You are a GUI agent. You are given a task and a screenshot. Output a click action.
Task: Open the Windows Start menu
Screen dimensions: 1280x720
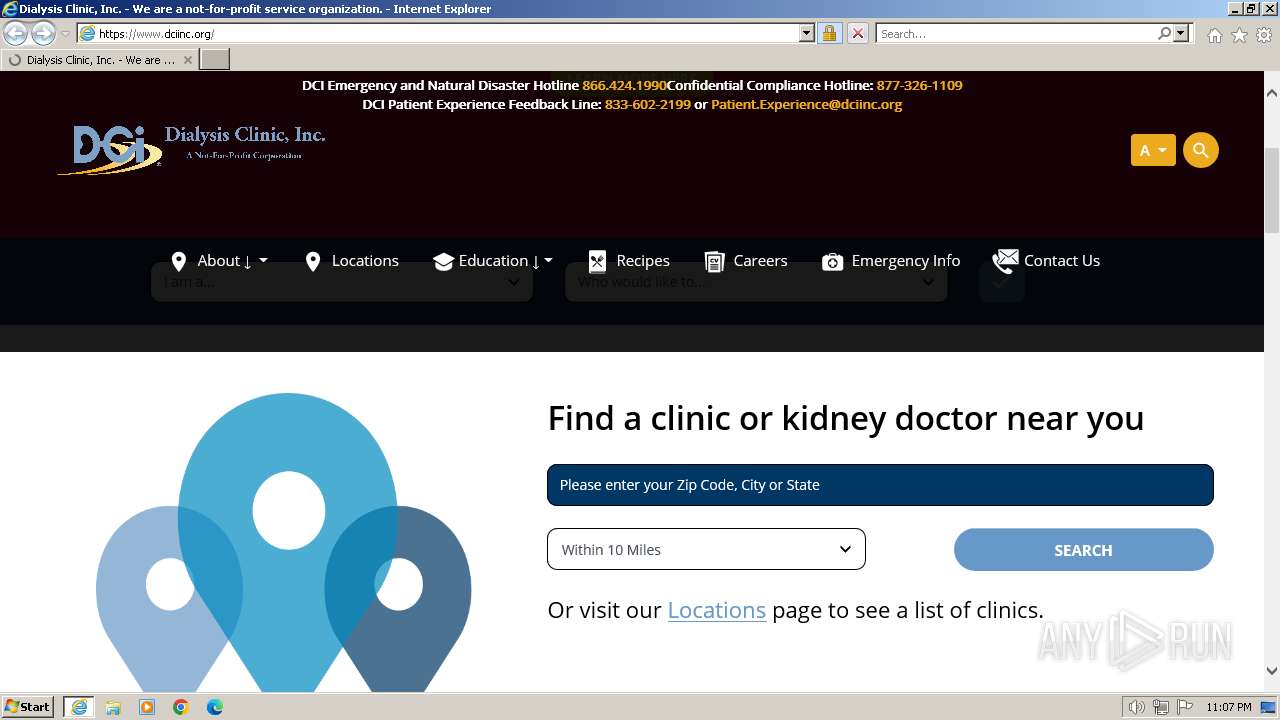pyautogui.click(x=28, y=707)
